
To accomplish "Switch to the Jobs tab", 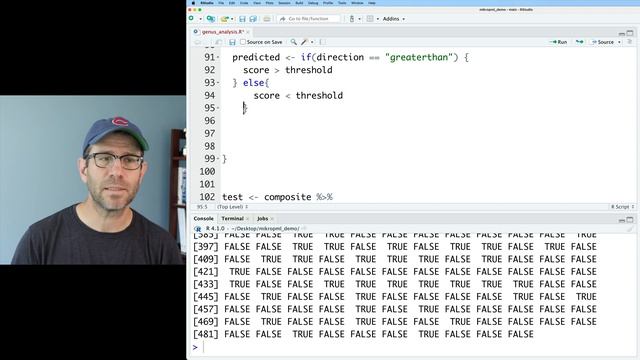I will pyautogui.click(x=262, y=219).
